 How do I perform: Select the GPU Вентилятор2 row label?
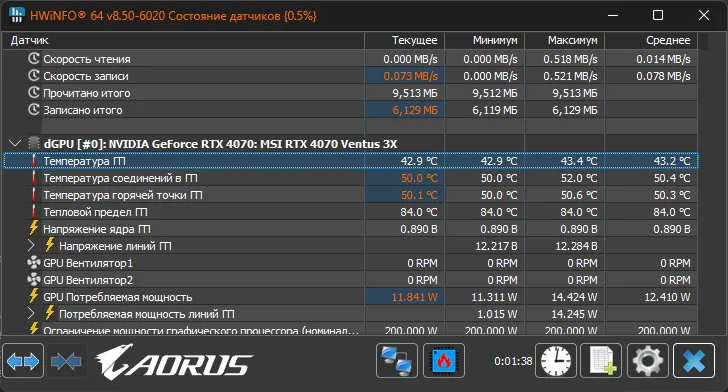click(x=88, y=280)
